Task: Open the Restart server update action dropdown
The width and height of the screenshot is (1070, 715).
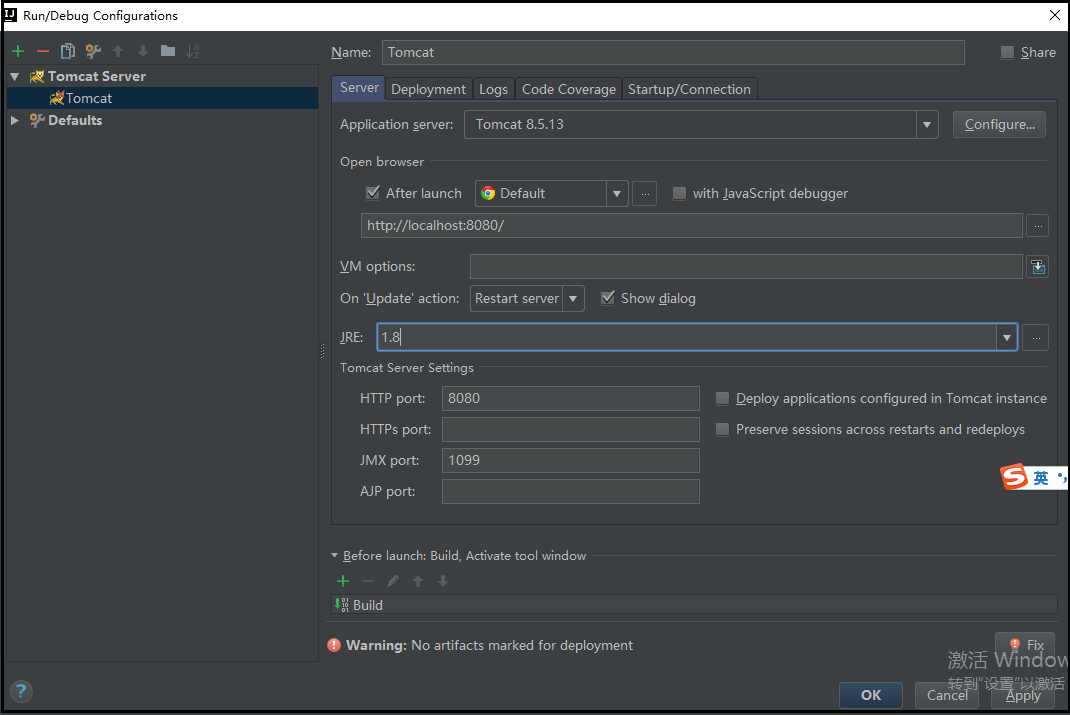Action: tap(573, 299)
